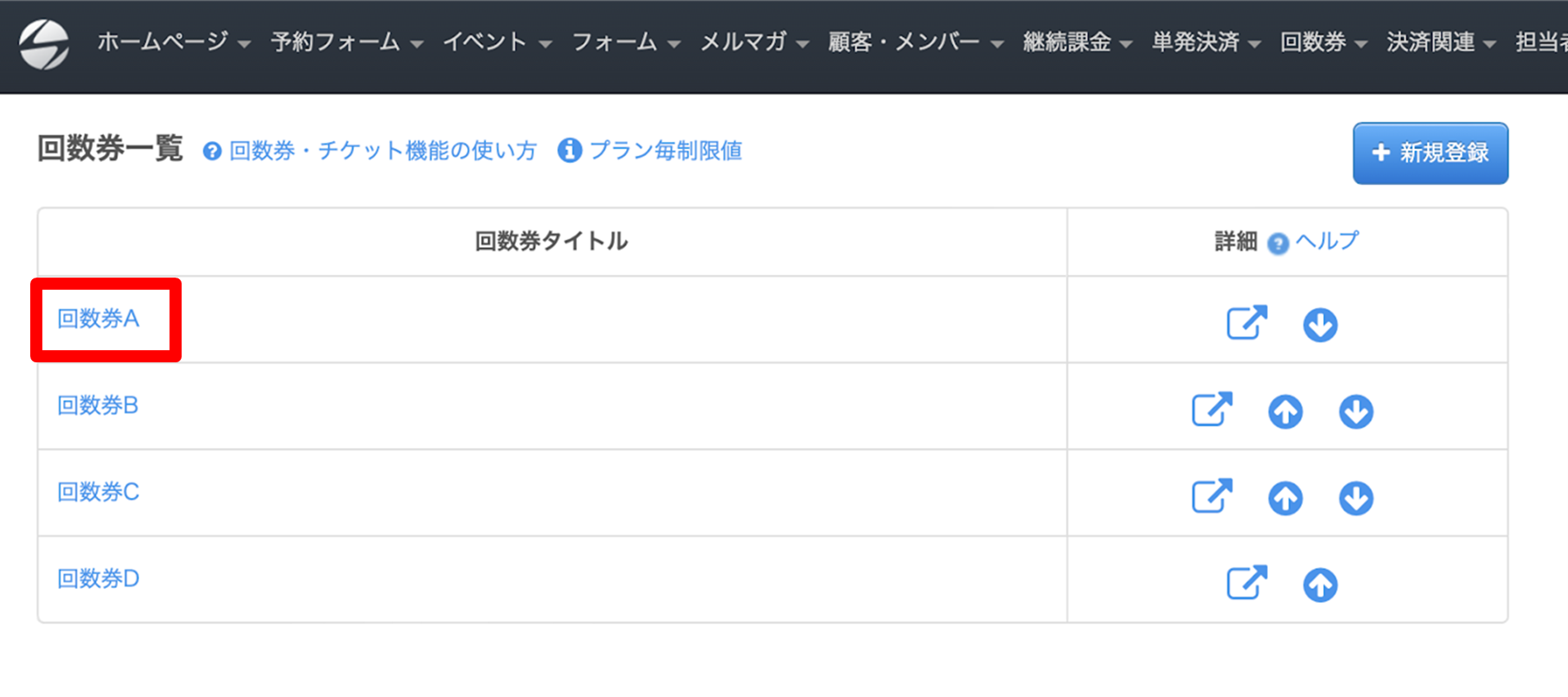Click the 新規登録 button
The height and width of the screenshot is (697, 1568).
tap(1430, 153)
